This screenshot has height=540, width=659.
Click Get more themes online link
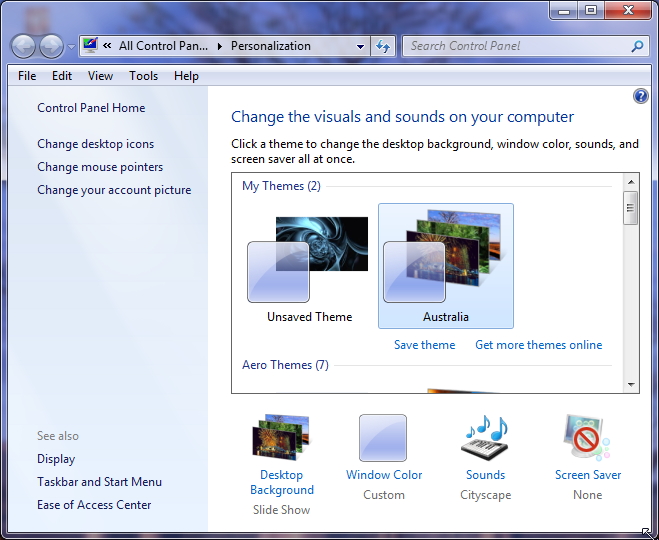(x=538, y=345)
